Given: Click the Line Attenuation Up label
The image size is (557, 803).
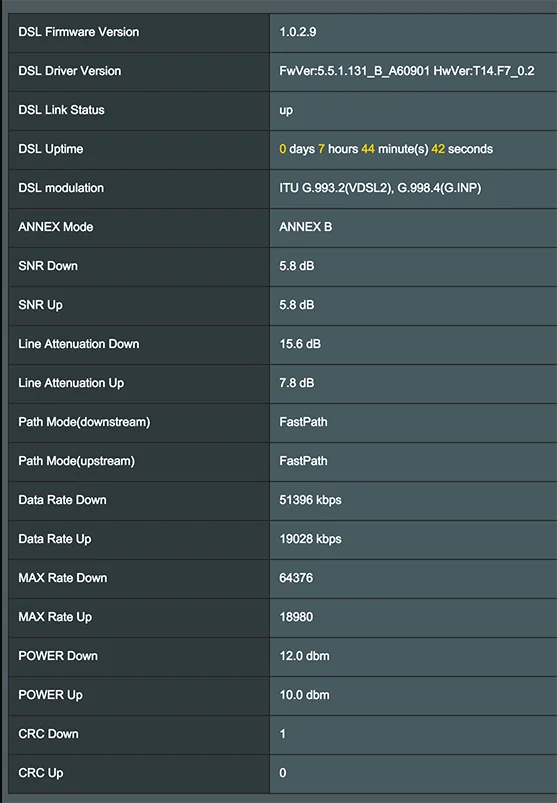Looking at the screenshot, I should coord(71,383).
